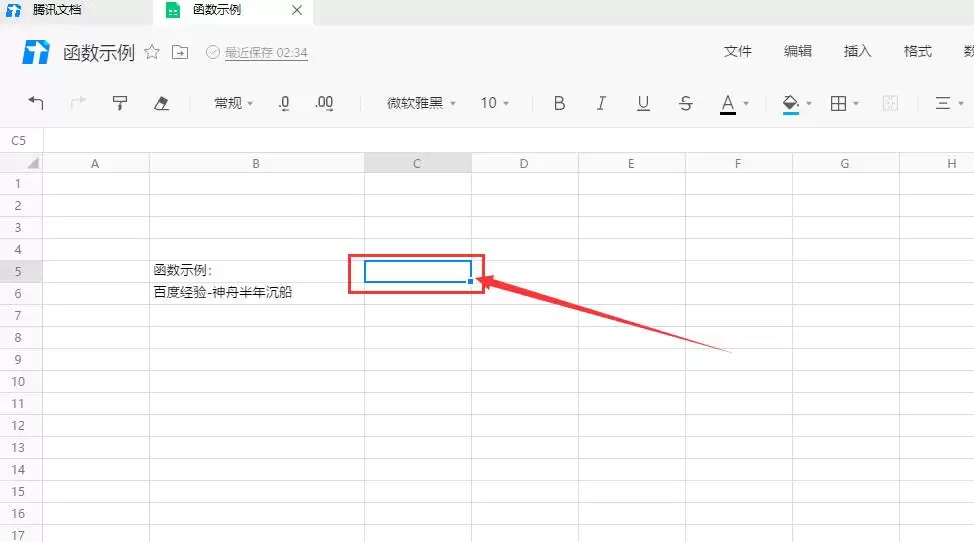
Task: Star the 函数示例 document as favorite
Action: [152, 52]
